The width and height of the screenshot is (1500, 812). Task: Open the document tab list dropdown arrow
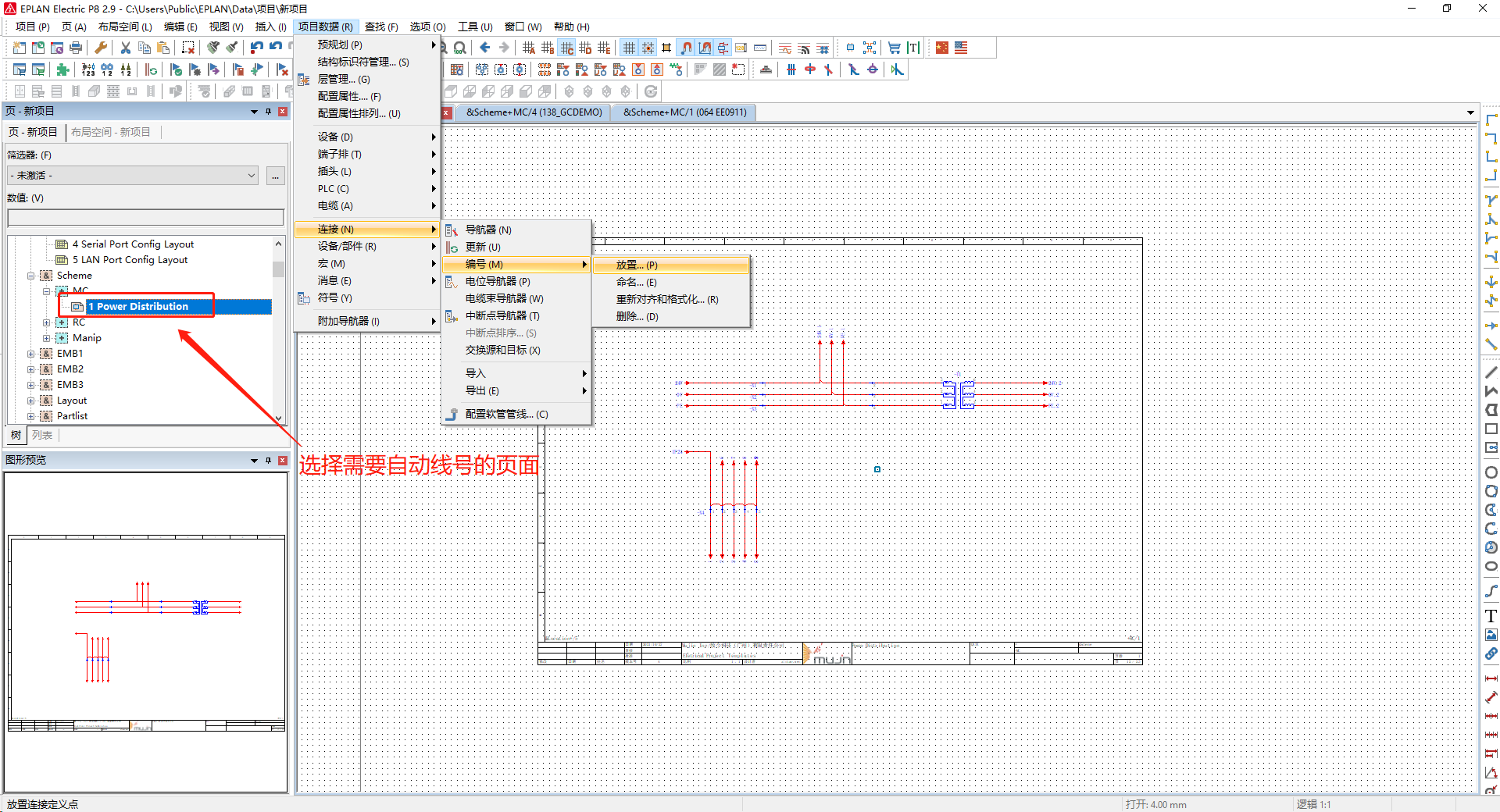pos(1471,112)
